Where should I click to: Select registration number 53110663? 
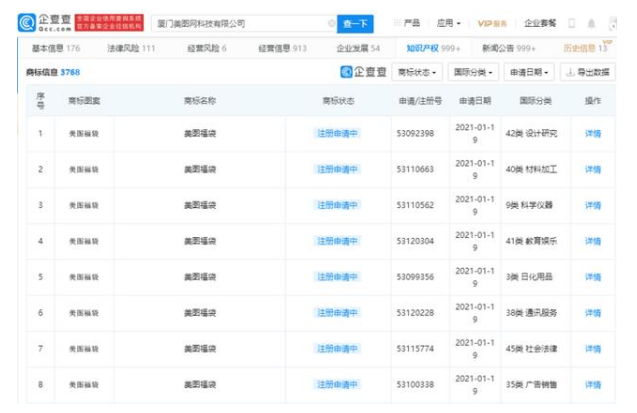[415, 169]
